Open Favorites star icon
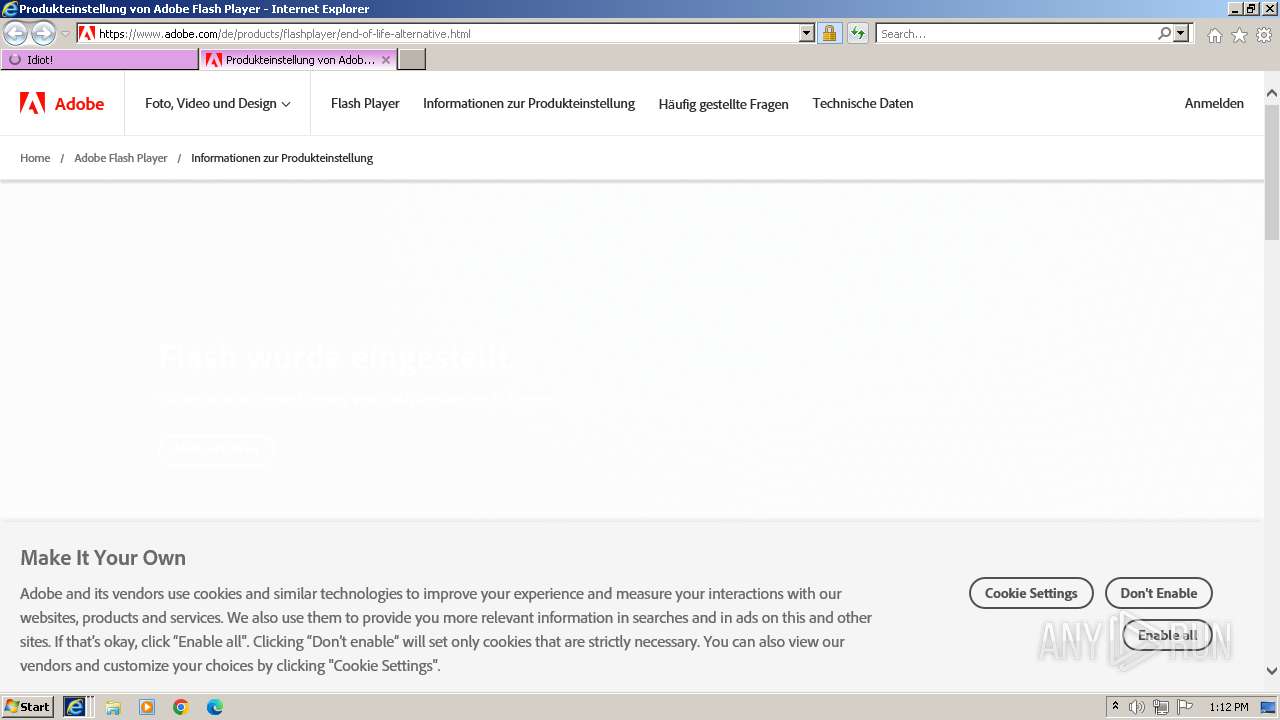Screen dimensions: 1280x720 1239,35
